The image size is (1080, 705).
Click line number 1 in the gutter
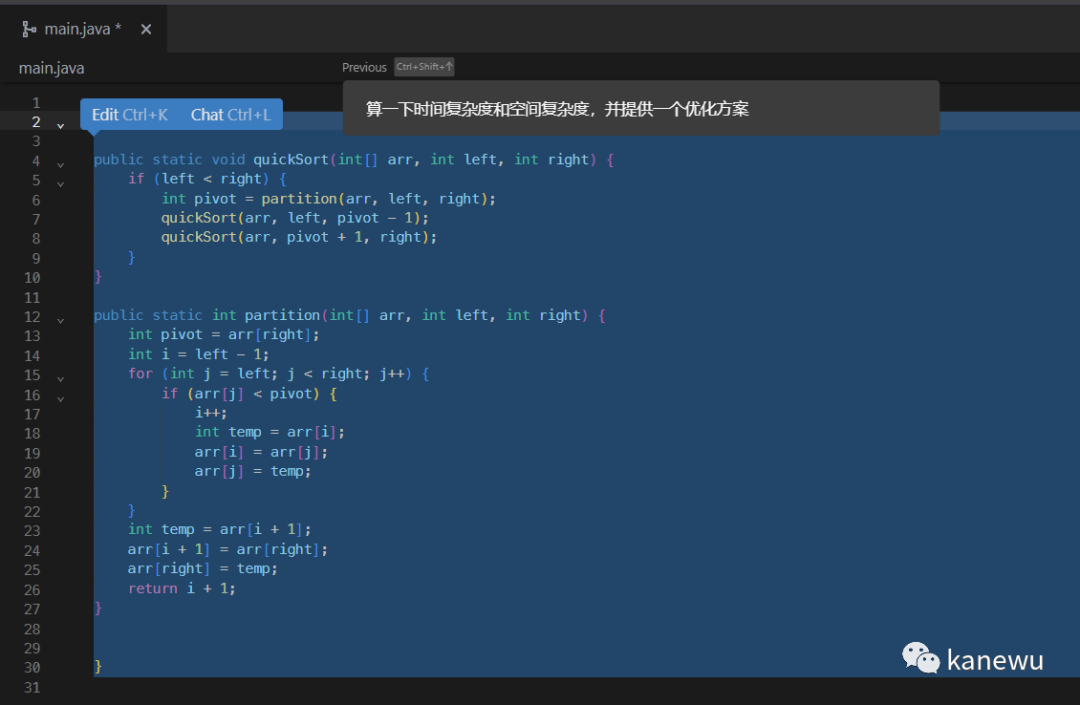click(x=36, y=102)
